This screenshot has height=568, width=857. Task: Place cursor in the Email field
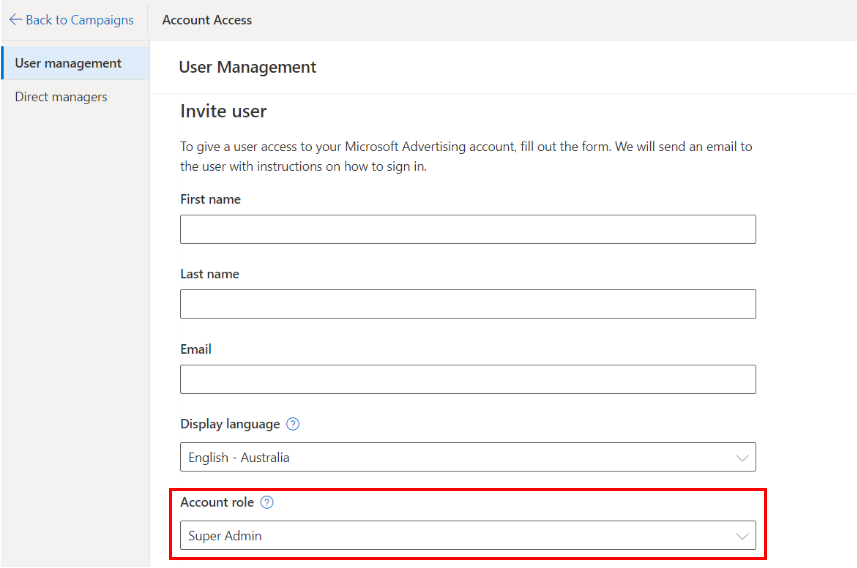coord(467,379)
